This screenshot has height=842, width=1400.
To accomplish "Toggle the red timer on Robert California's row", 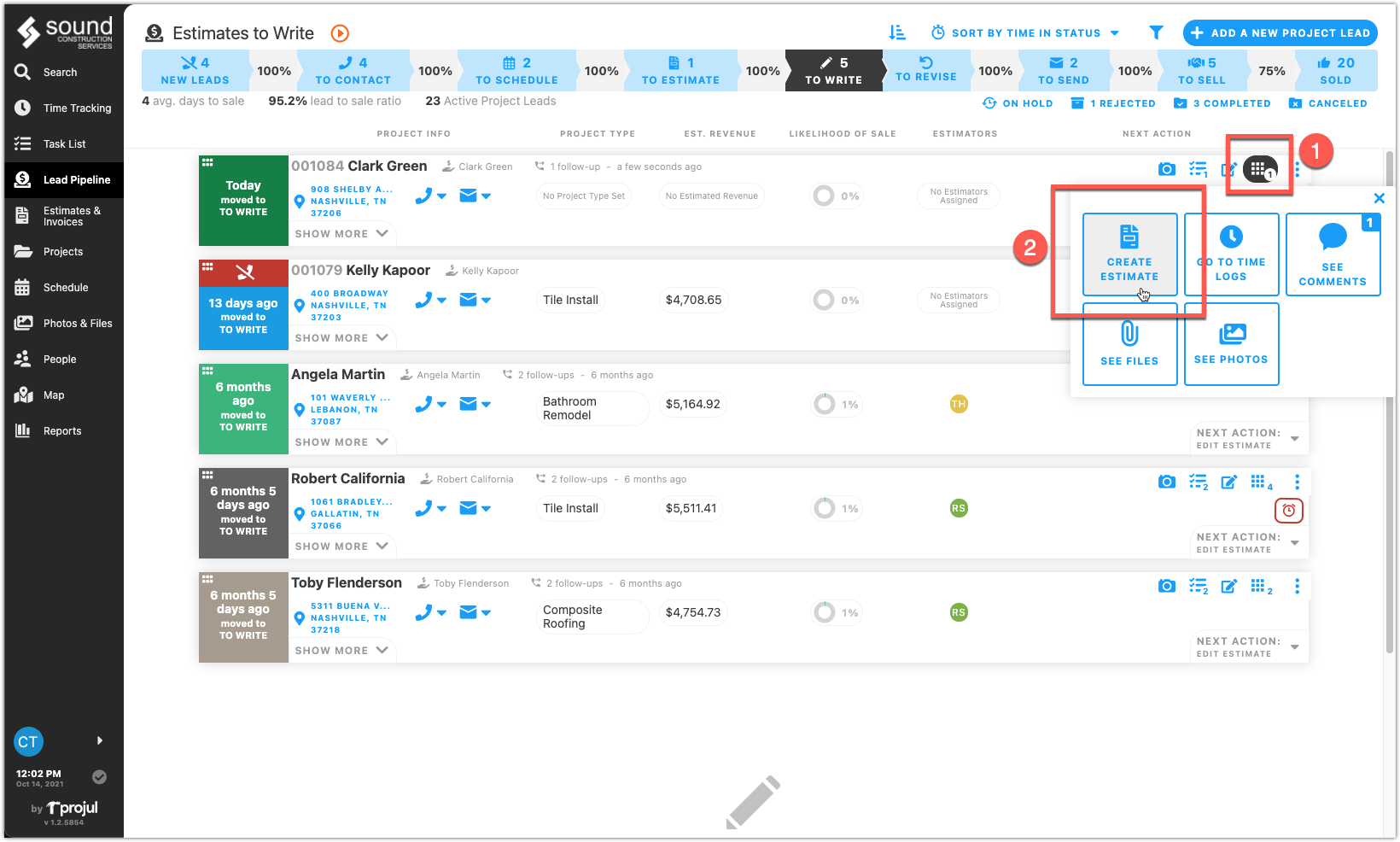I will pyautogui.click(x=1288, y=510).
